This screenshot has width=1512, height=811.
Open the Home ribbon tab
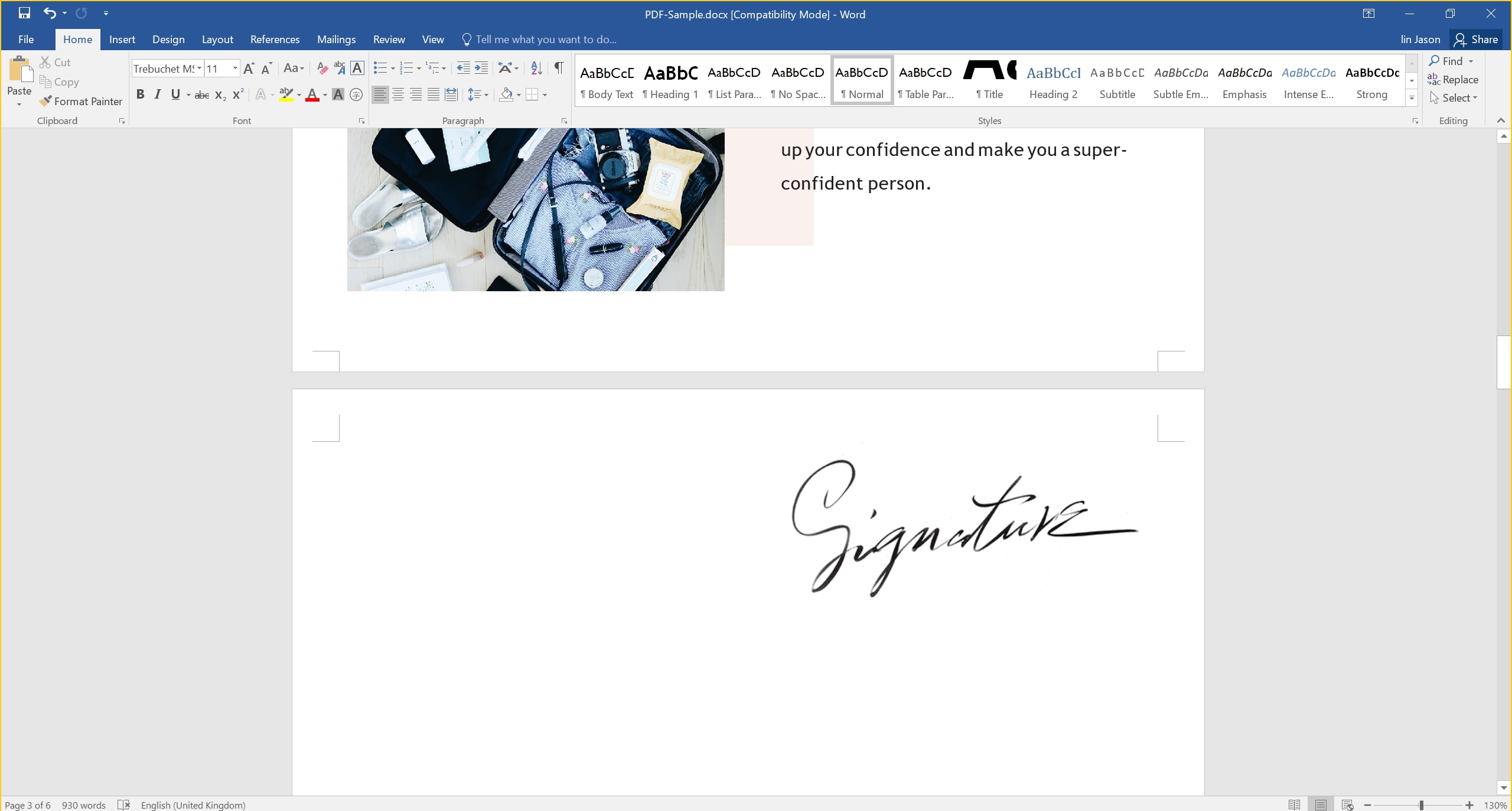78,39
